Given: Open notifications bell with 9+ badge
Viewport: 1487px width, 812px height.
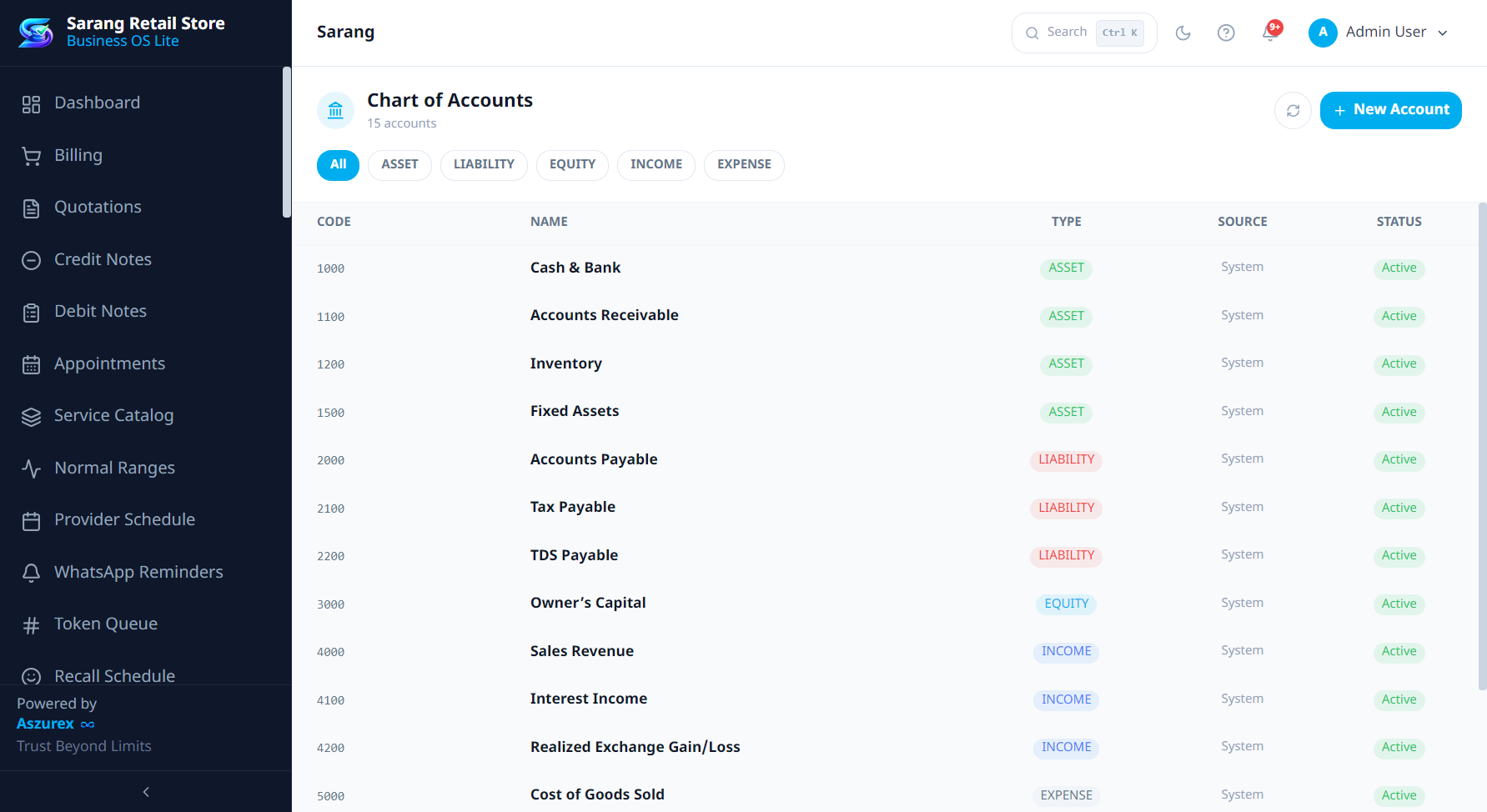Looking at the screenshot, I should 1270,33.
